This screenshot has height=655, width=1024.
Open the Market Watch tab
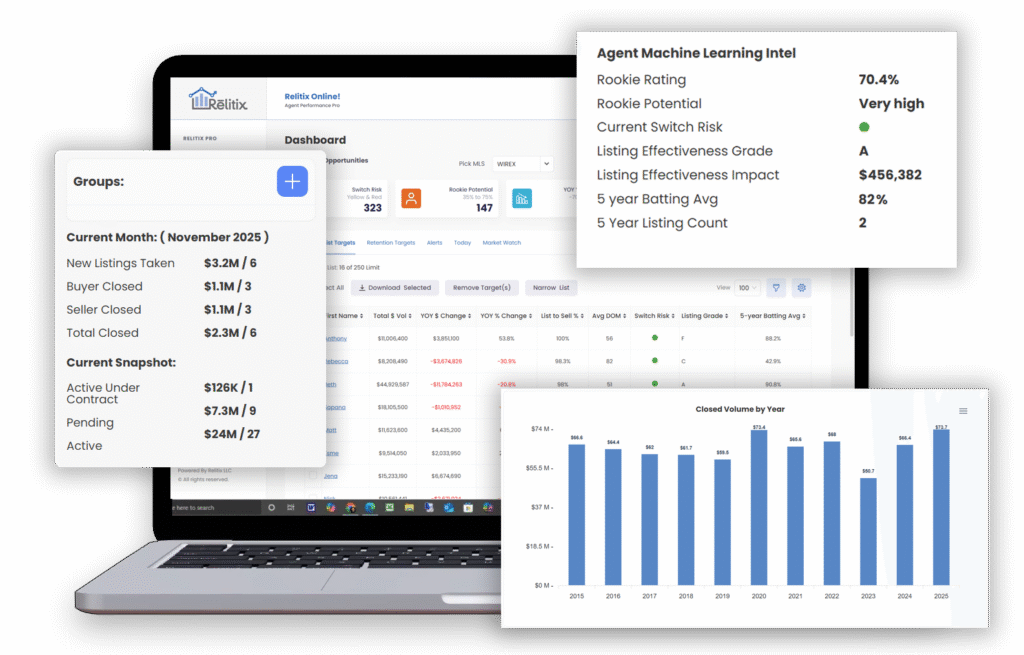point(503,242)
